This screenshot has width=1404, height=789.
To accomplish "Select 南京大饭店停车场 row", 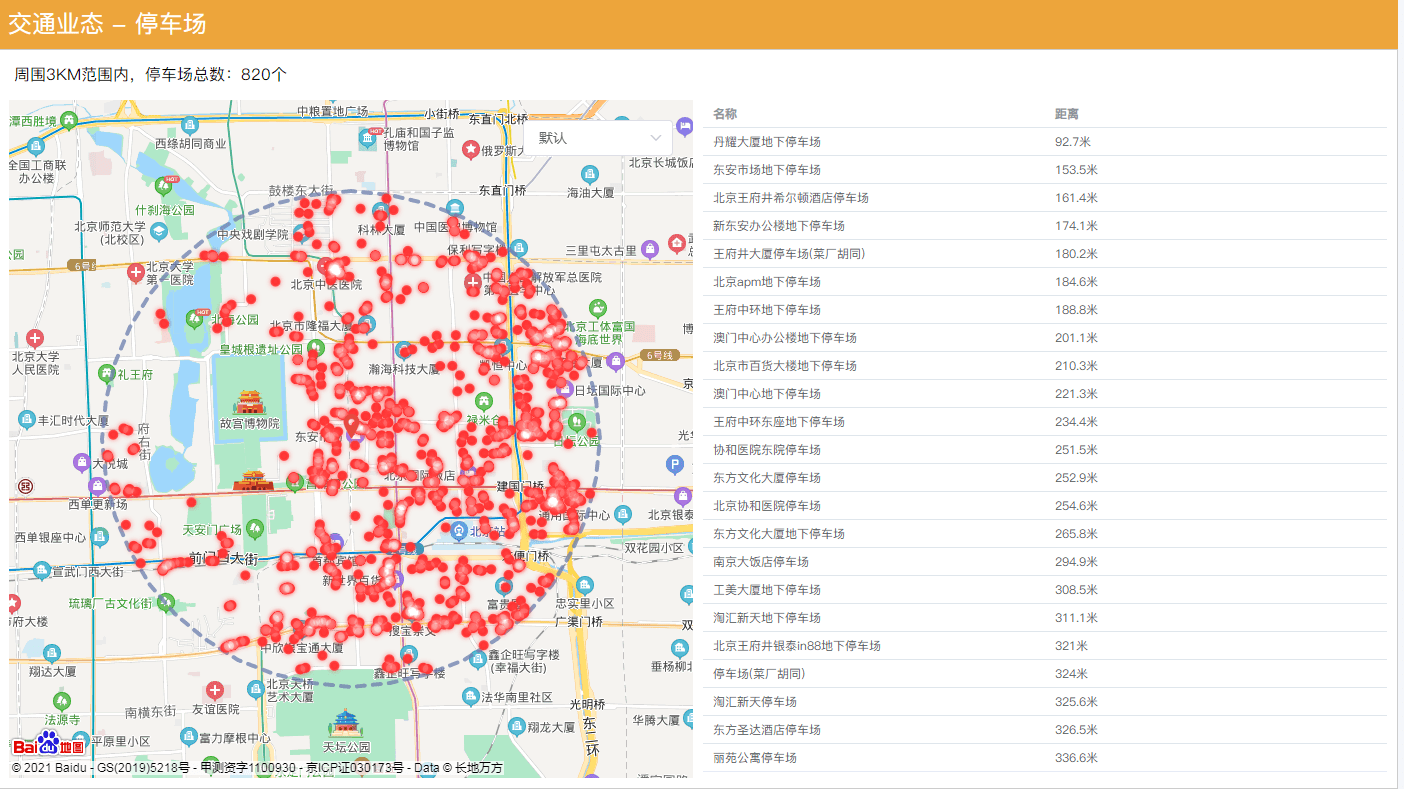I will tap(1044, 562).
